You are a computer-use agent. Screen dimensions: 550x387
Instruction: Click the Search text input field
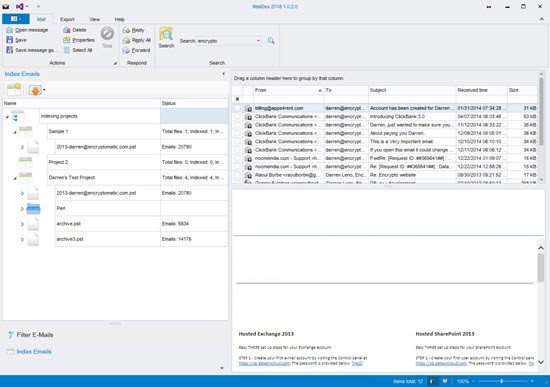tap(226, 41)
